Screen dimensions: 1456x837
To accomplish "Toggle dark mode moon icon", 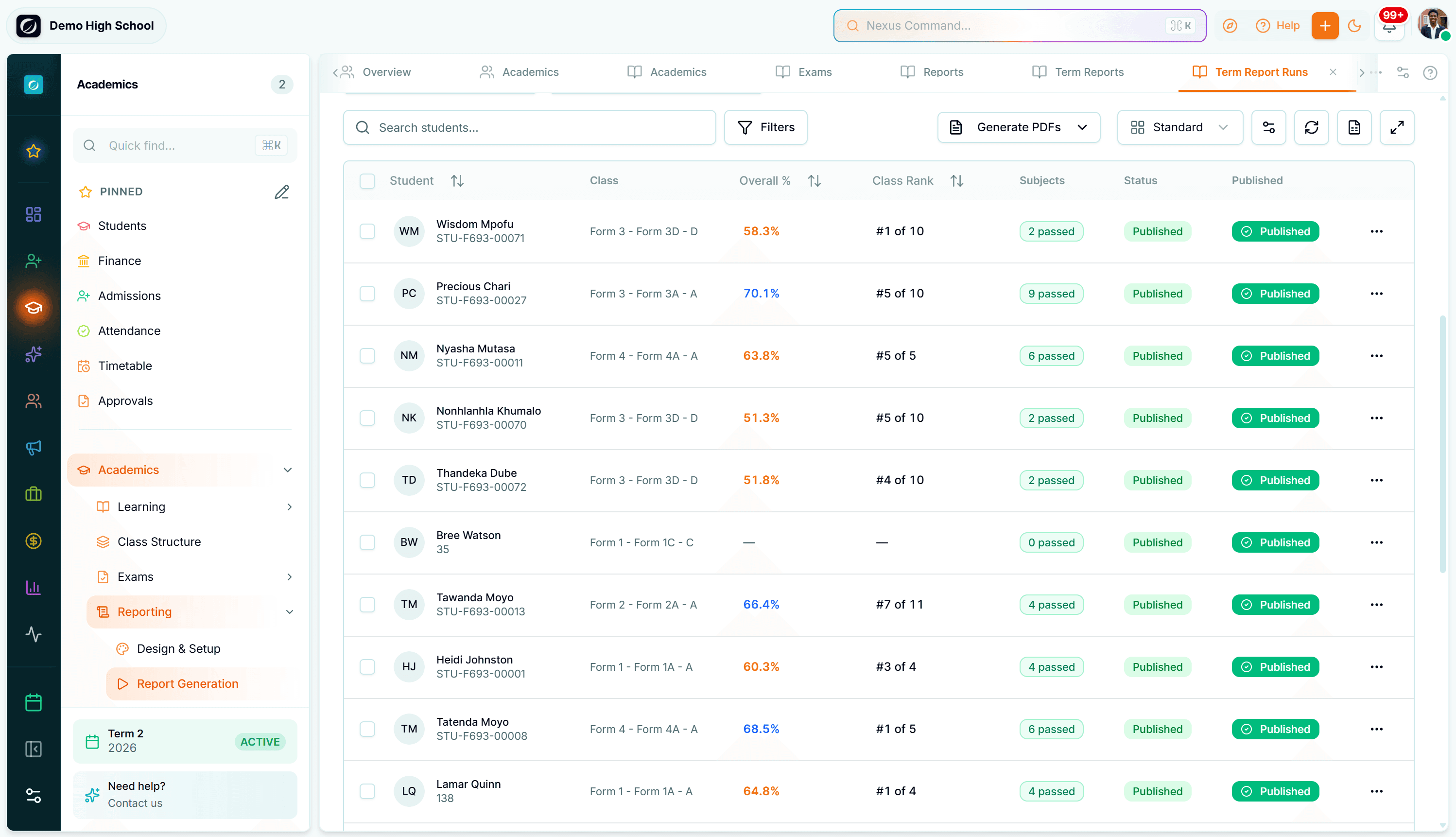I will click(1354, 26).
